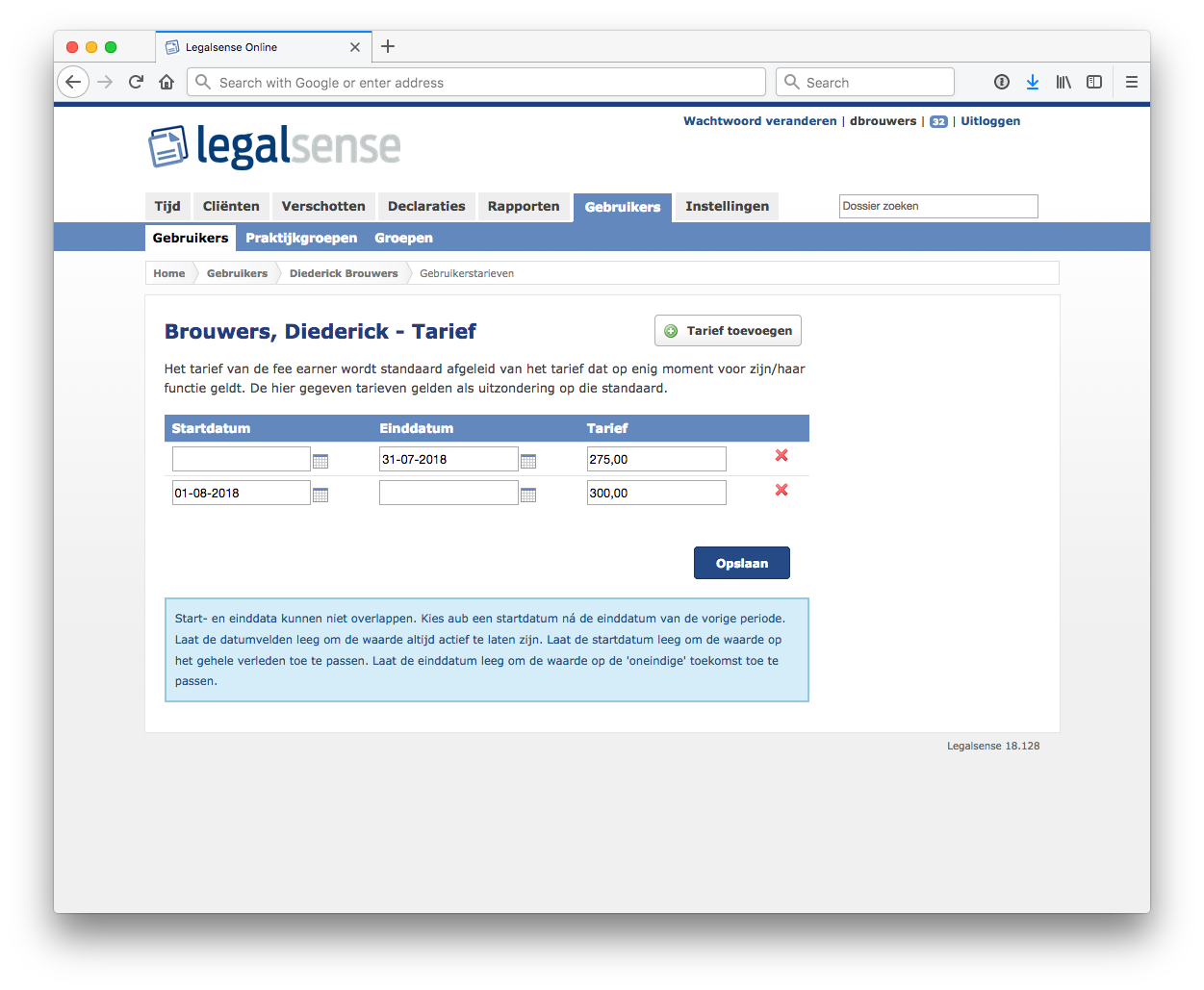The image size is (1204, 990).
Task: Delete the 300,00 tariff row
Action: [781, 490]
